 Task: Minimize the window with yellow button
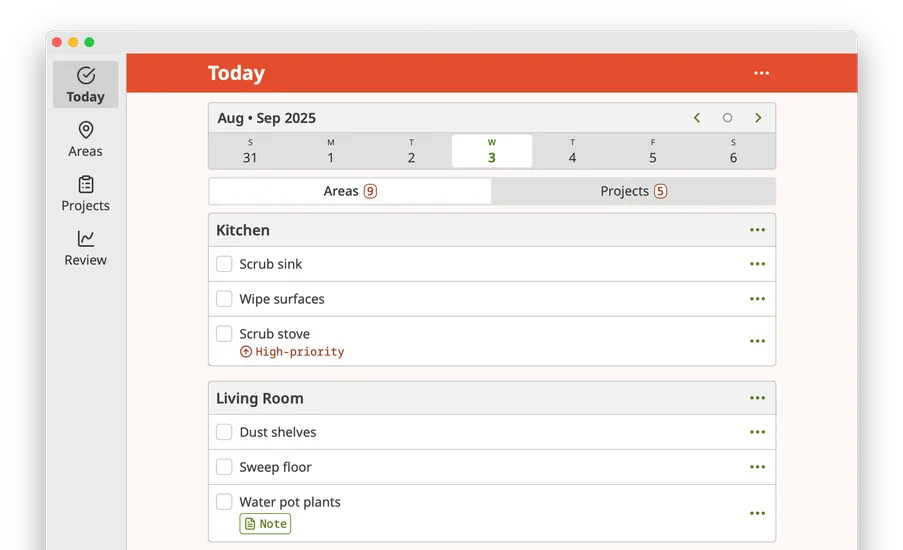coord(73,42)
